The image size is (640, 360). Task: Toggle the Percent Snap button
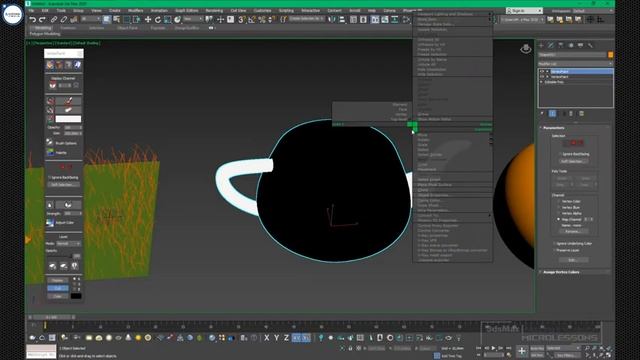point(262,20)
